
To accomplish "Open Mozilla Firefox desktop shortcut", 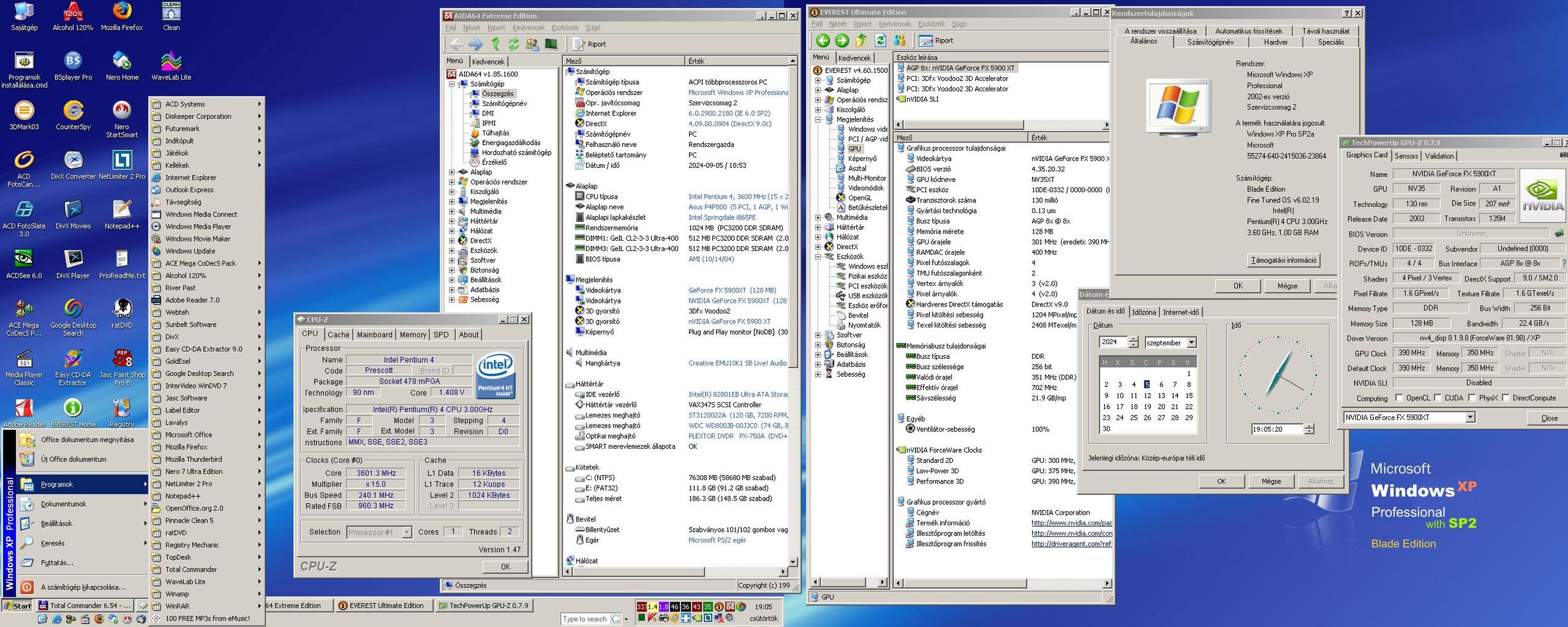I will tap(121, 16).
